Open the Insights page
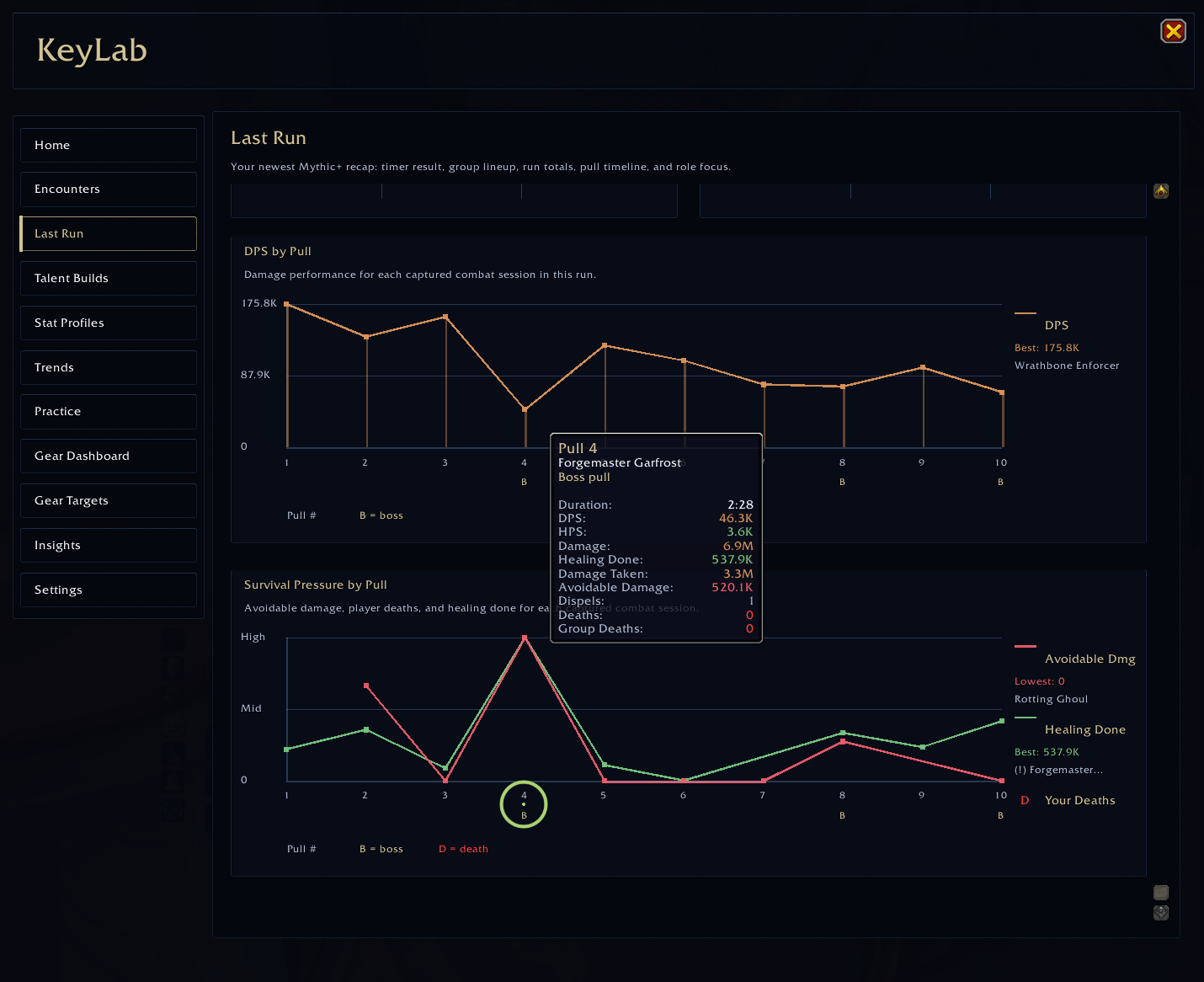This screenshot has height=982, width=1204. (109, 545)
